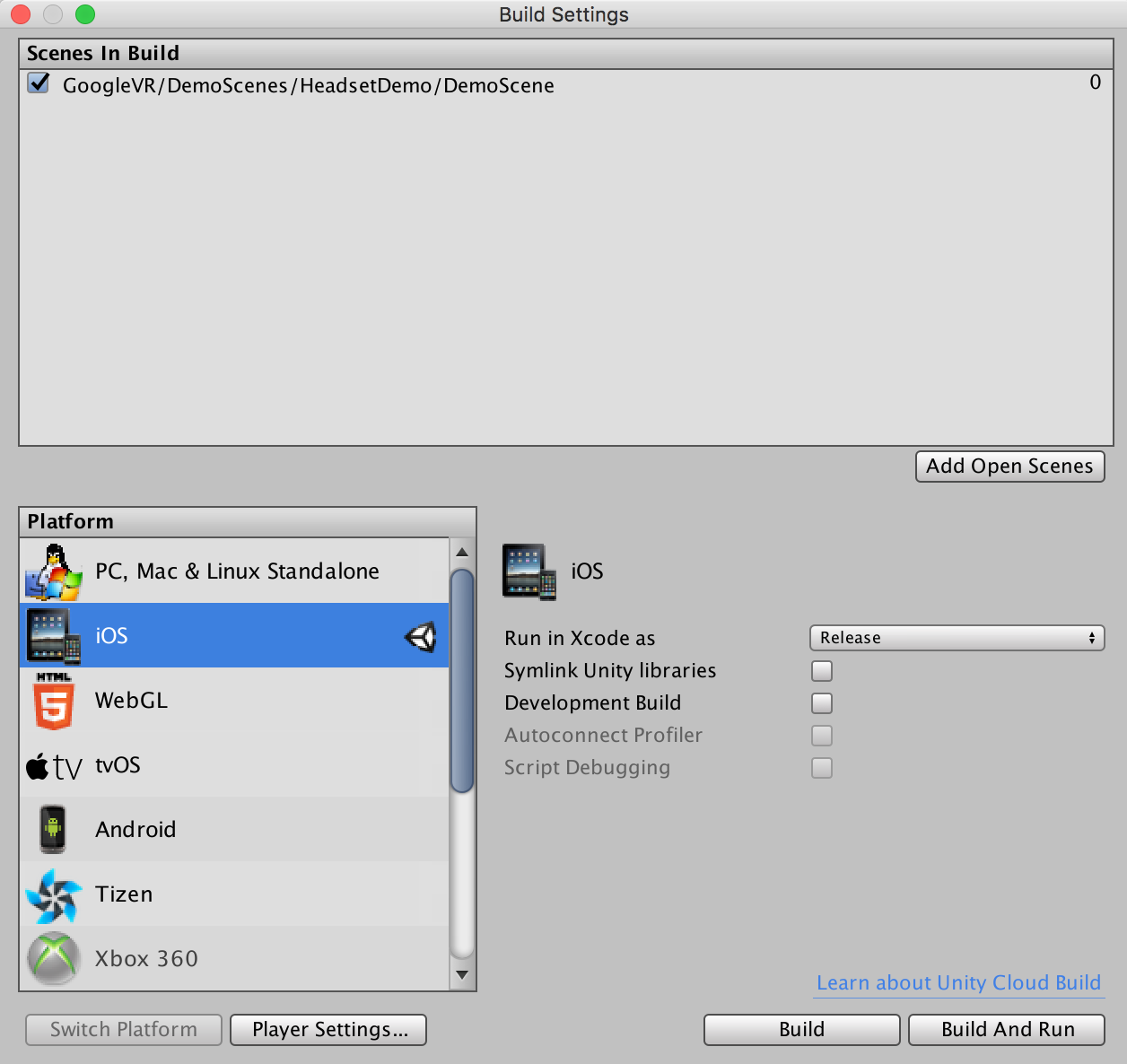Select the Xbox 360 platform
The image size is (1127, 1064).
pos(234,958)
